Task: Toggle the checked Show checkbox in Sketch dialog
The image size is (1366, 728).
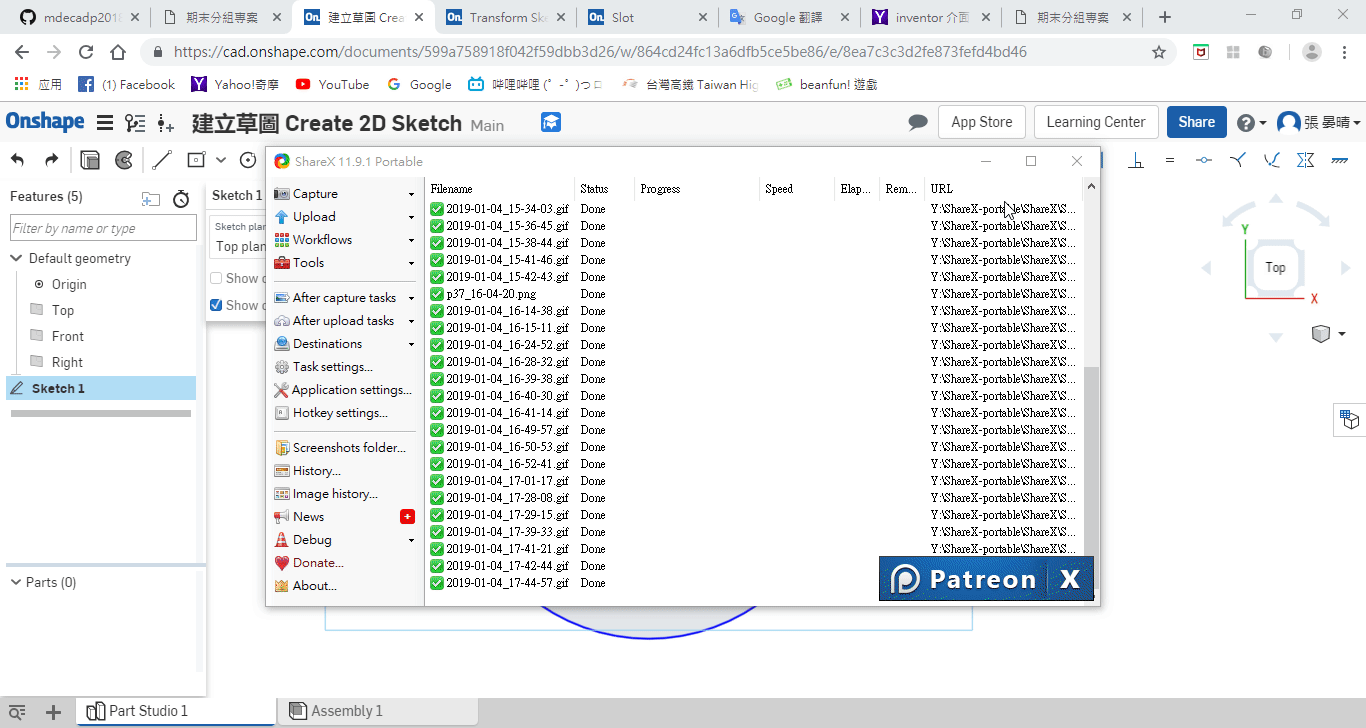Action: tap(216, 305)
